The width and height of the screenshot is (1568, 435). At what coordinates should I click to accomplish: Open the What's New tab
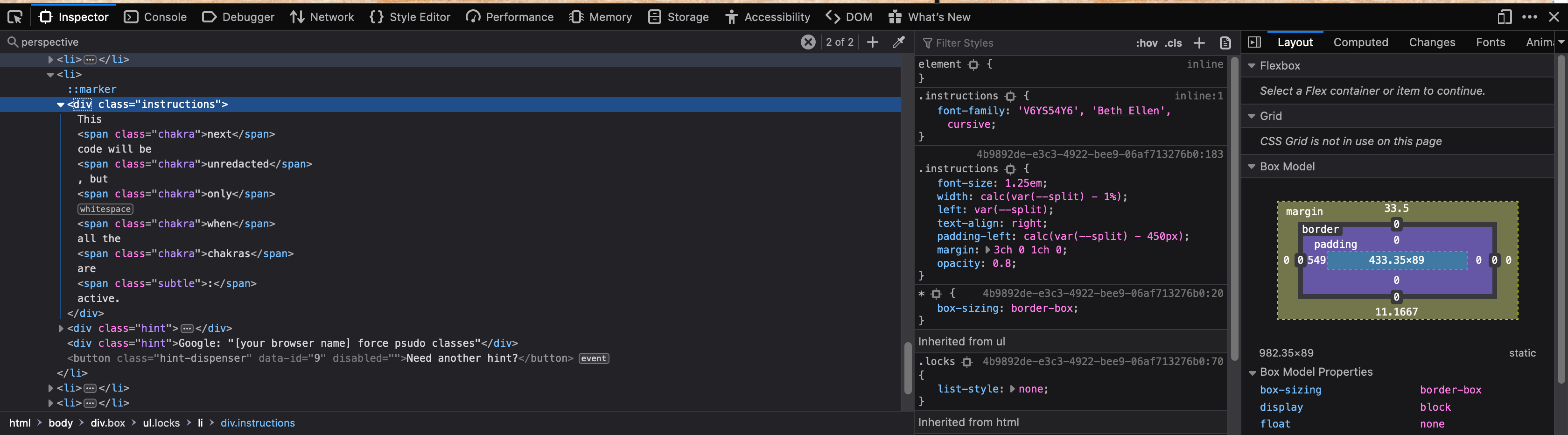click(x=929, y=17)
